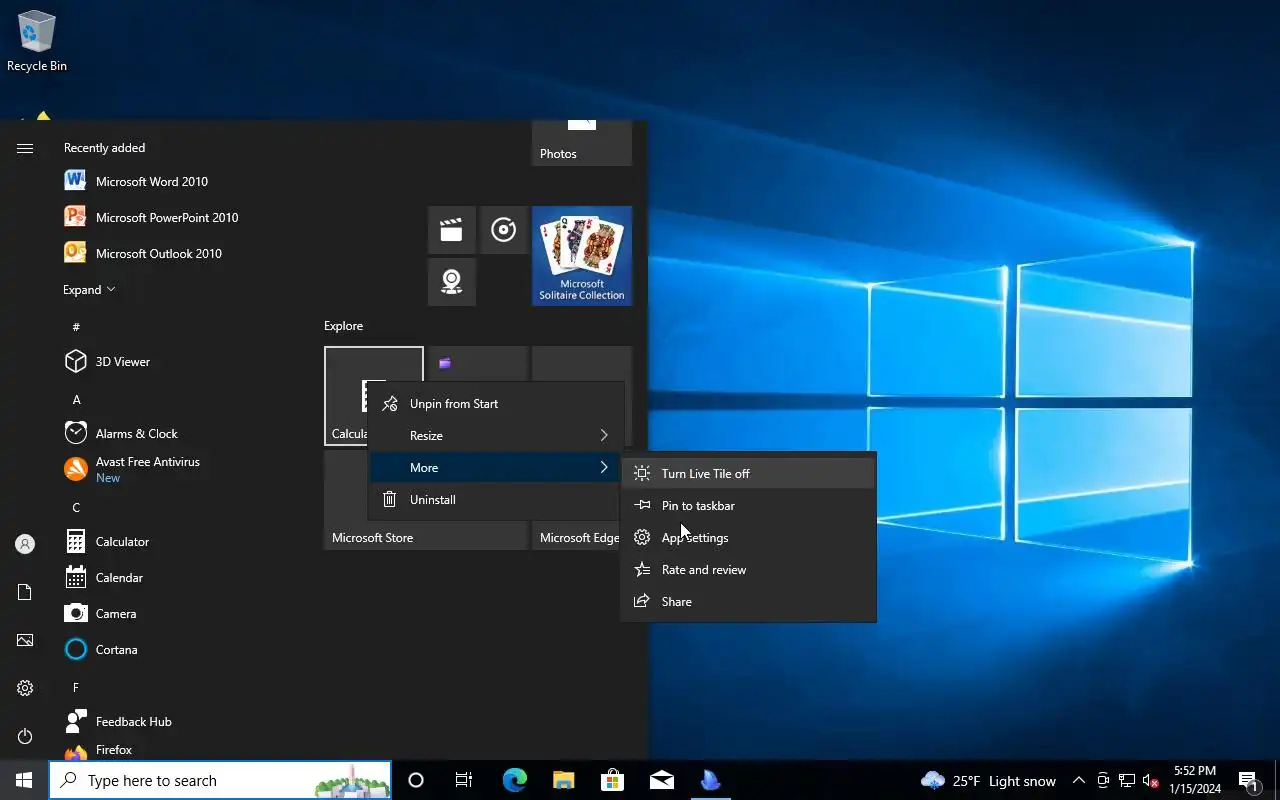Click the # letter header in app list
This screenshot has height=800, width=1280.
tap(76, 327)
